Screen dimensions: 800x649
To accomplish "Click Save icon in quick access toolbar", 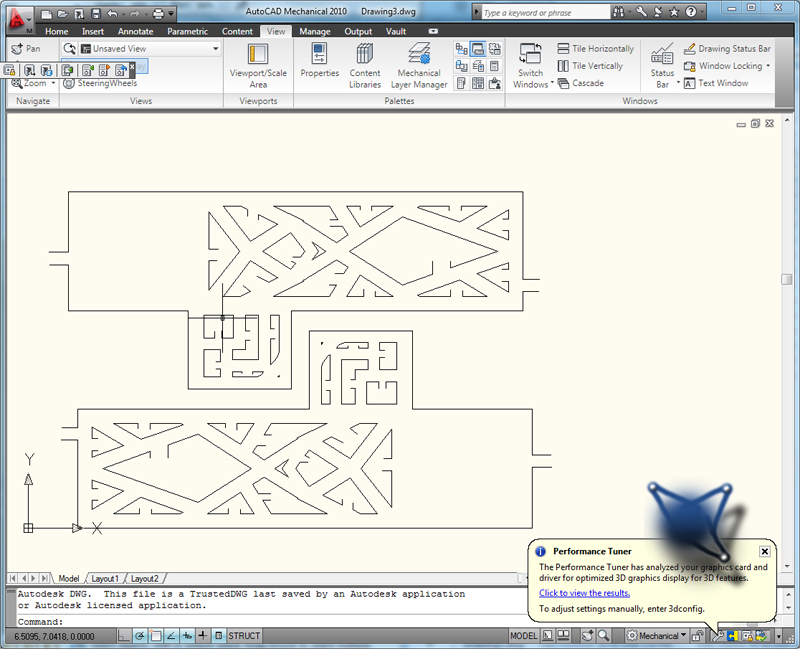I will coord(95,13).
